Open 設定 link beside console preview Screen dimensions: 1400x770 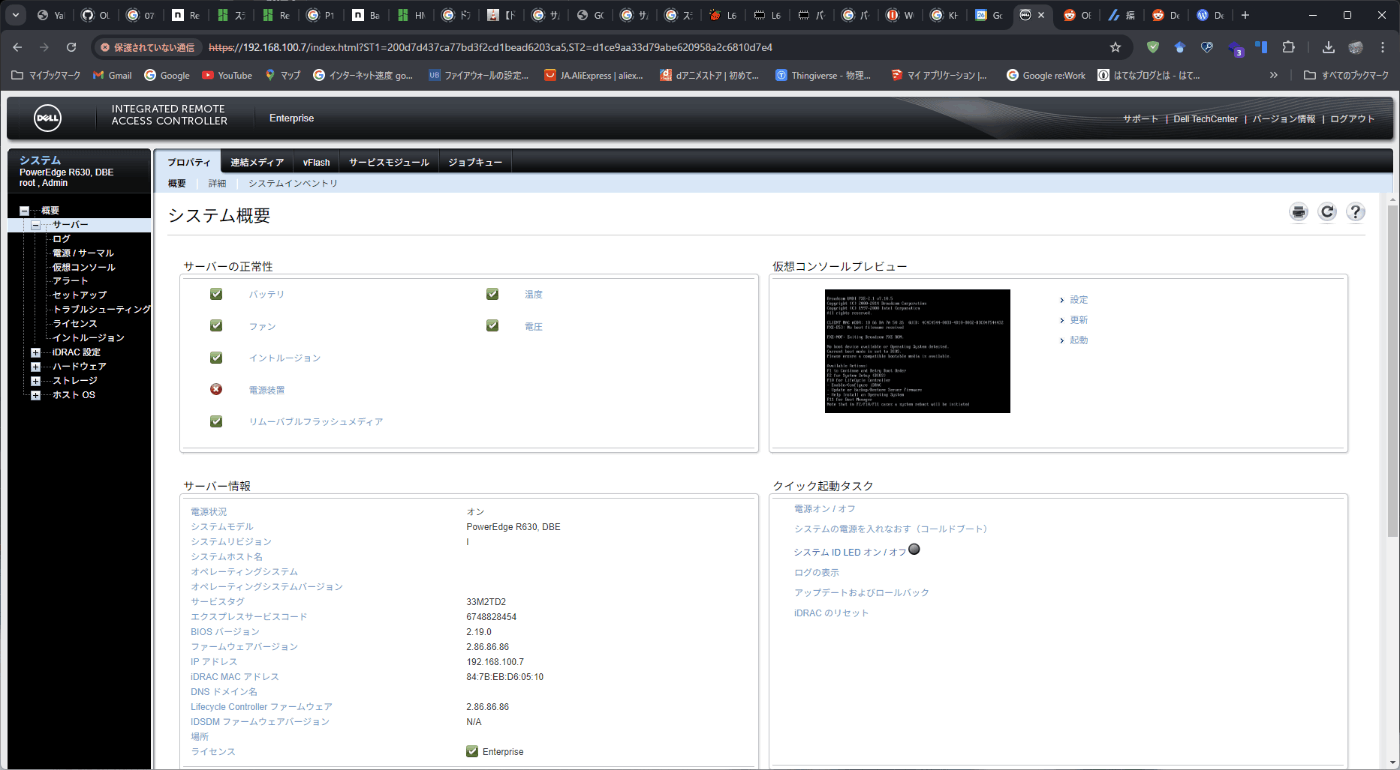pos(1078,300)
